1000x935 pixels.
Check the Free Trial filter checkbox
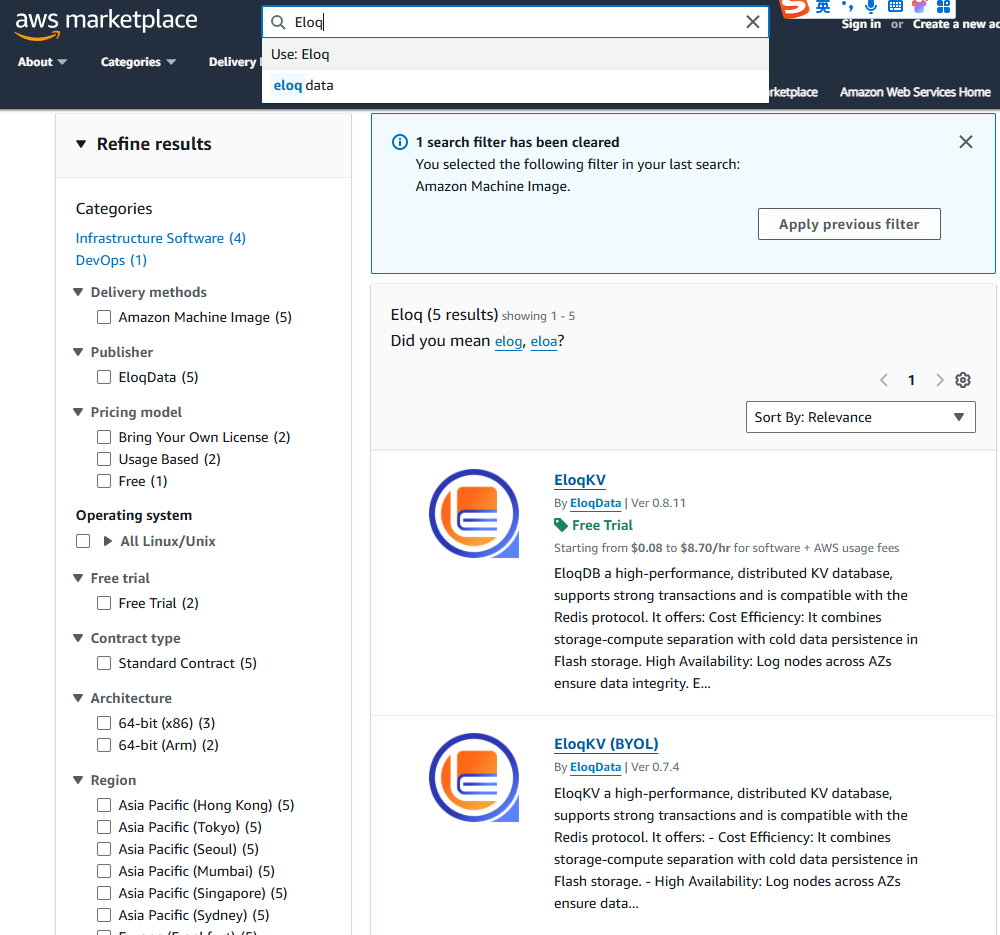[104, 603]
